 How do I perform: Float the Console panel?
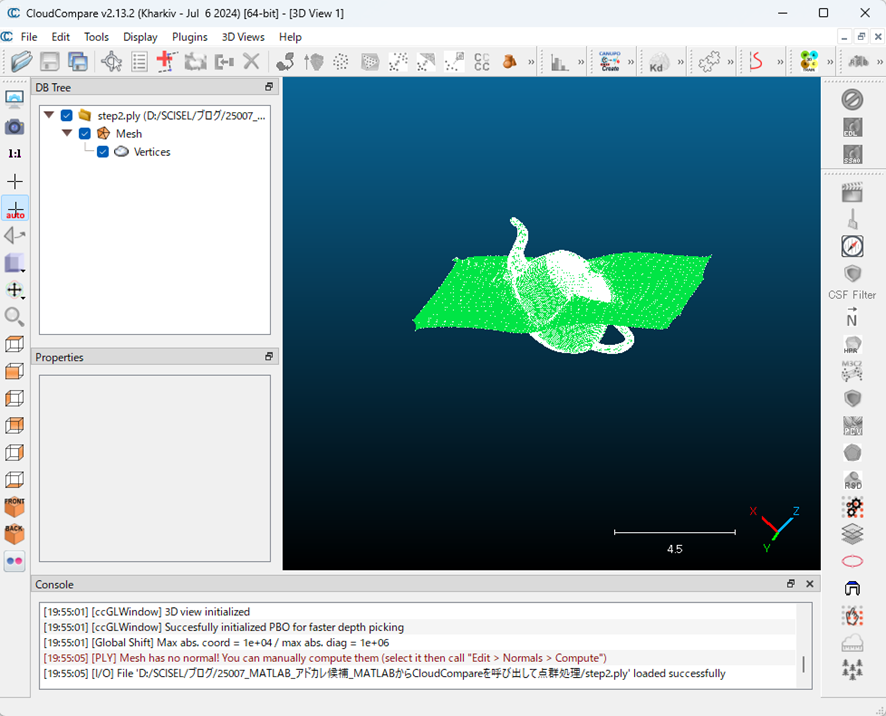[x=791, y=584]
